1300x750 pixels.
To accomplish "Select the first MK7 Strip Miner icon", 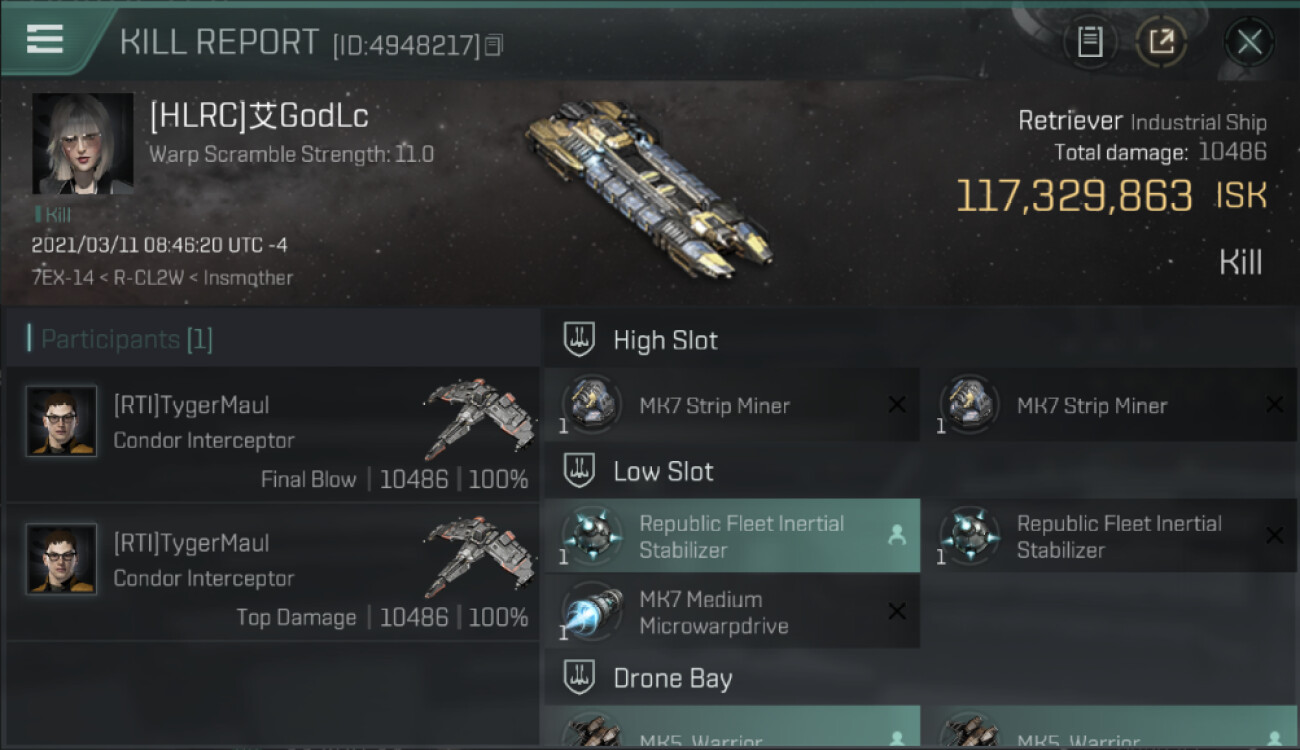I will (592, 405).
